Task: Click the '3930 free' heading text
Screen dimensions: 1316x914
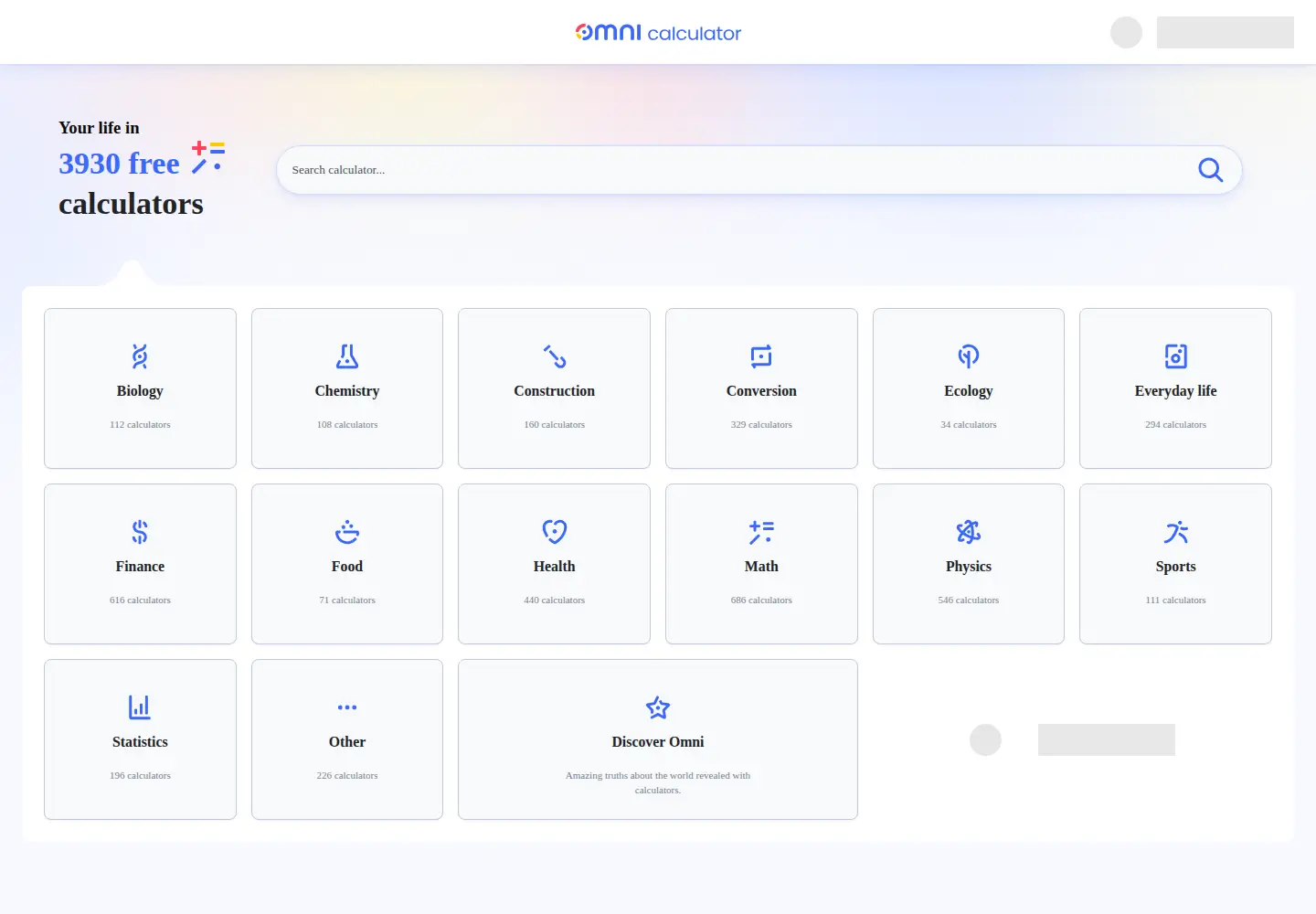Action: [x=120, y=164]
